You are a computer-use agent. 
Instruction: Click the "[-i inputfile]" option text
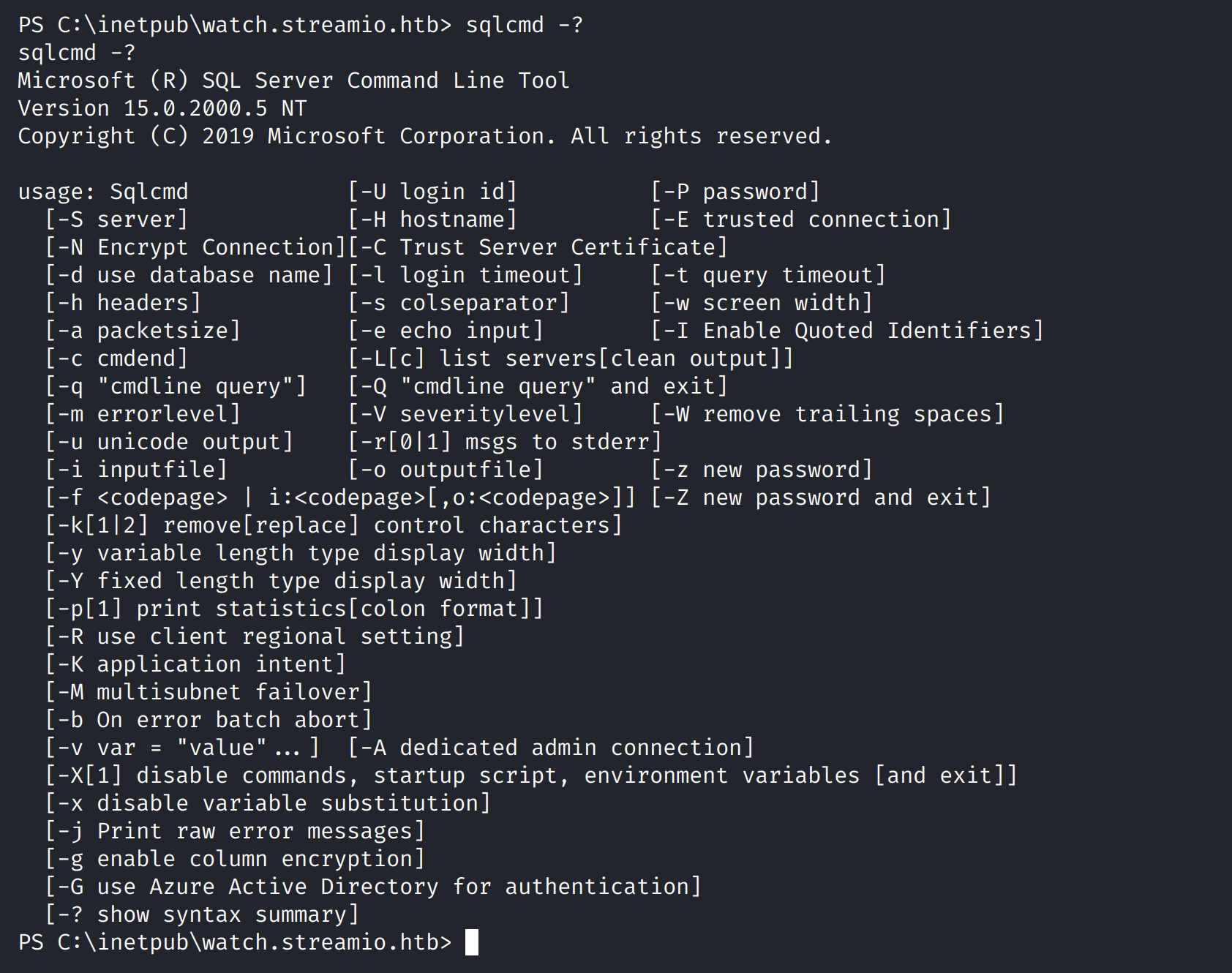tap(137, 470)
